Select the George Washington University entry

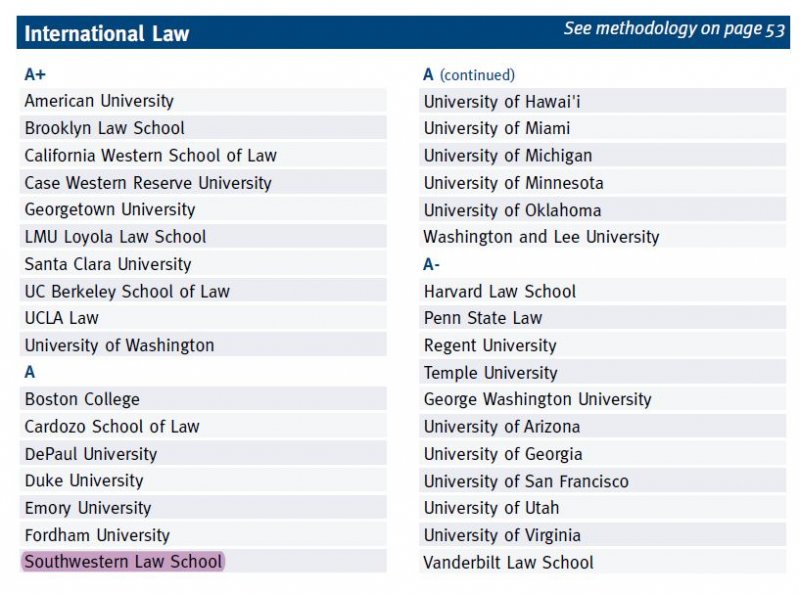pyautogui.click(x=537, y=399)
